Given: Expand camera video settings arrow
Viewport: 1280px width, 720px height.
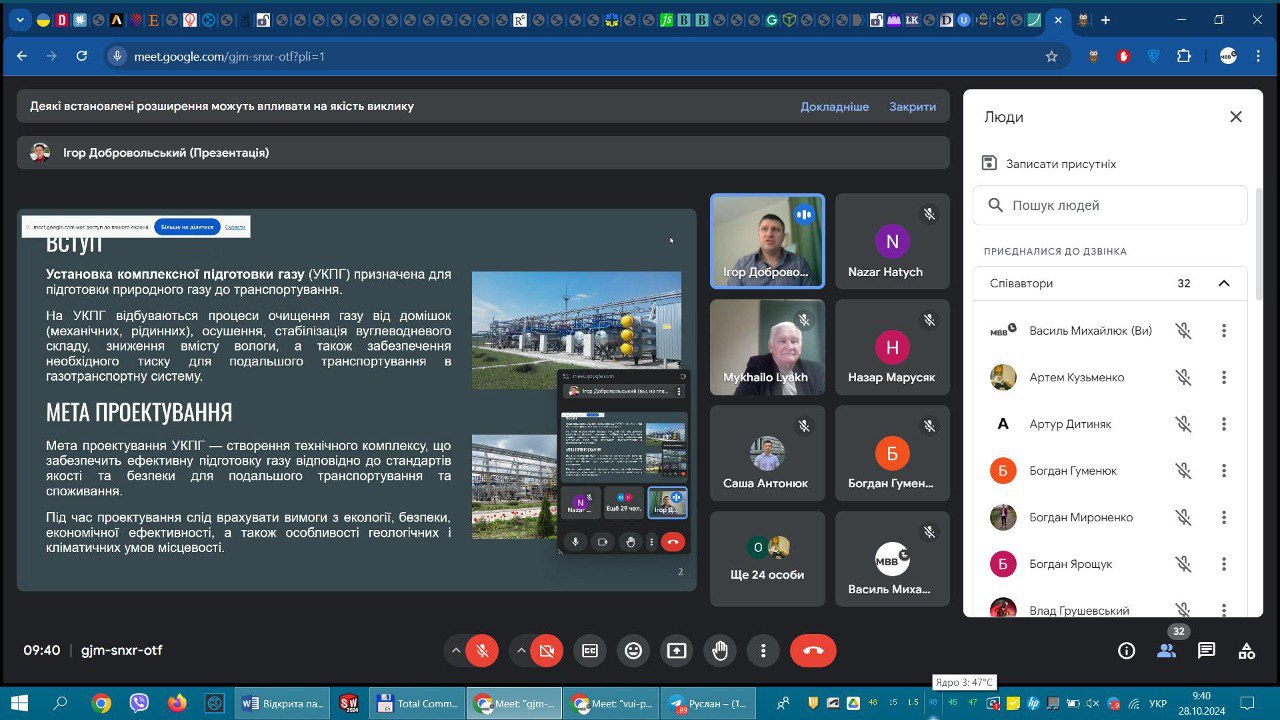Looking at the screenshot, I should 520,651.
